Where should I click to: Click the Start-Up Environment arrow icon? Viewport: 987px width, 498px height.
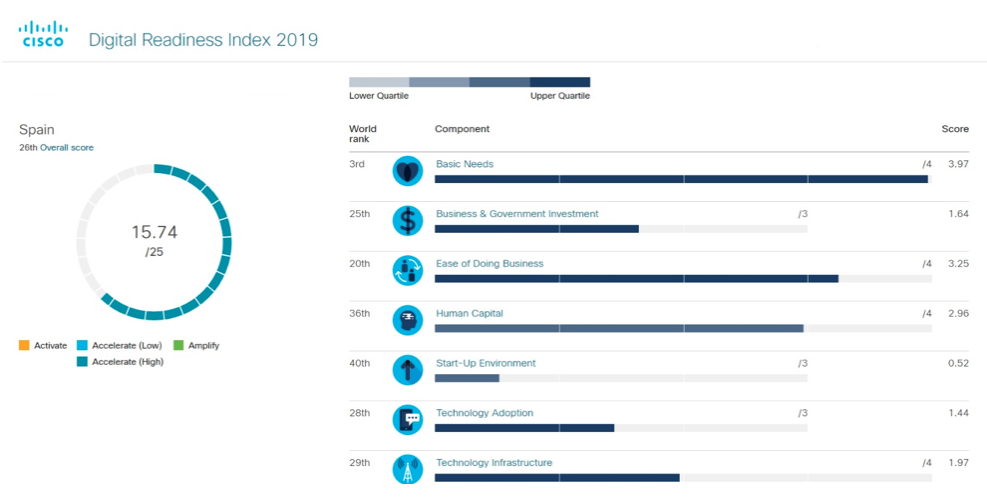[408, 370]
